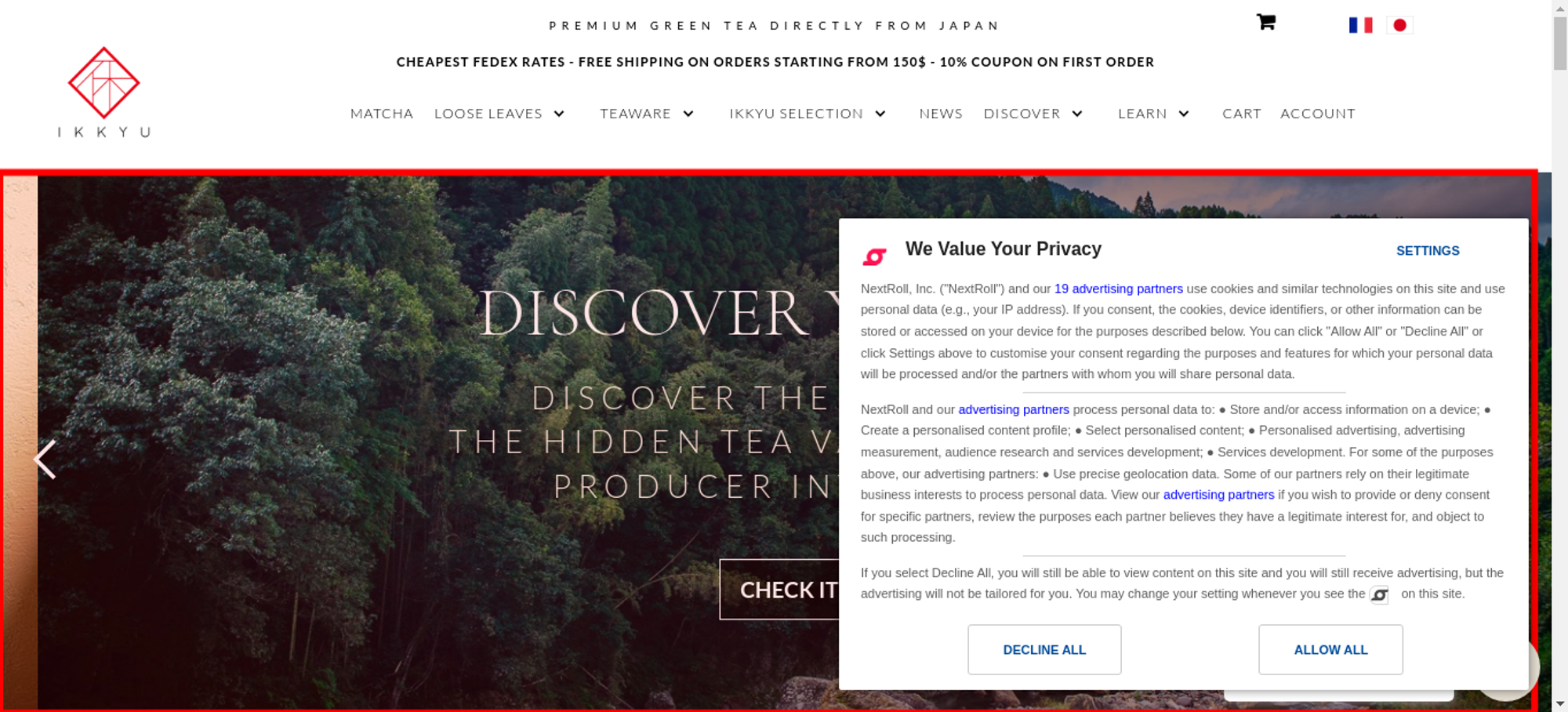The height and width of the screenshot is (712, 1568).
Task: Open the News menu item
Action: point(941,114)
